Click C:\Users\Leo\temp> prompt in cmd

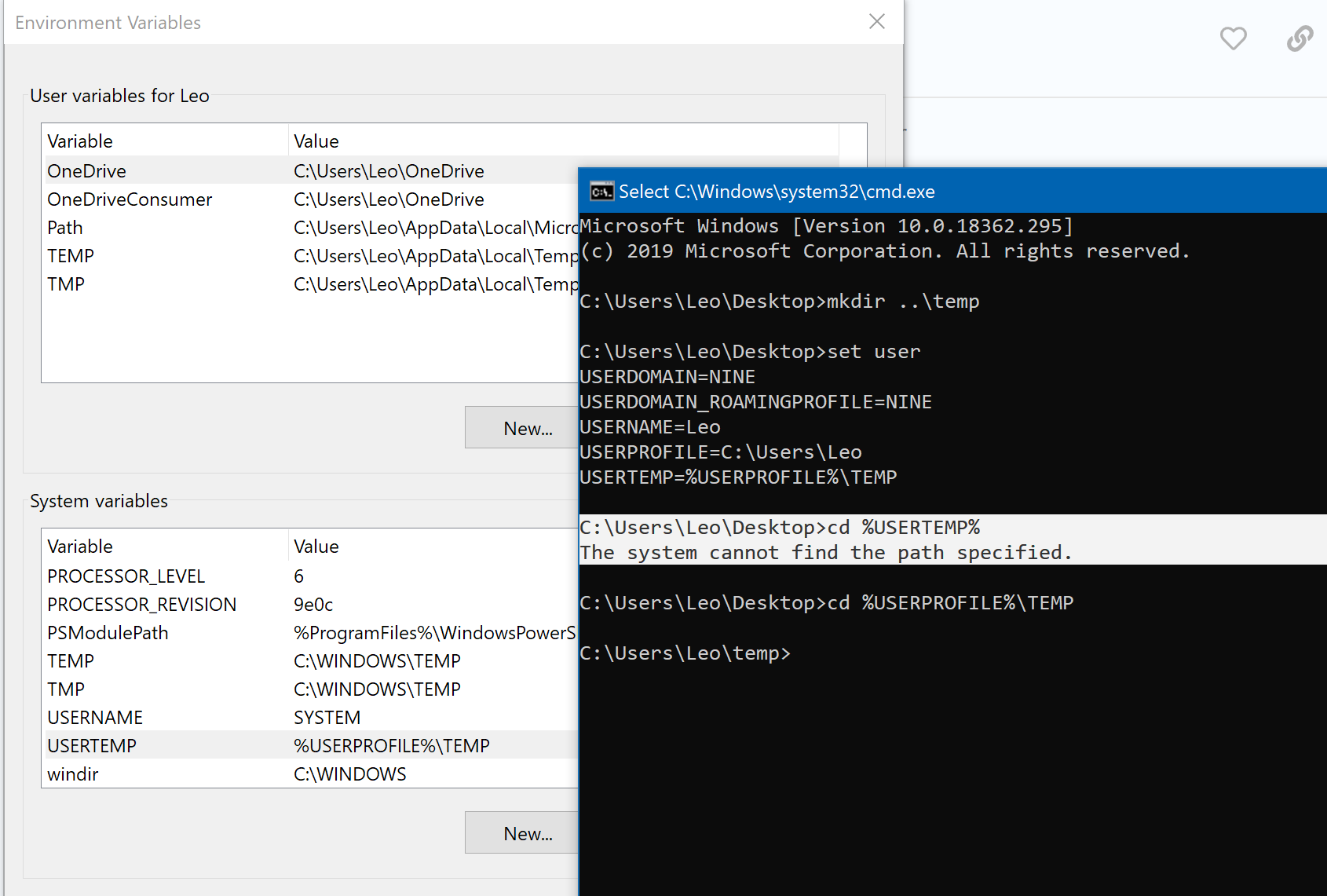[x=685, y=653]
